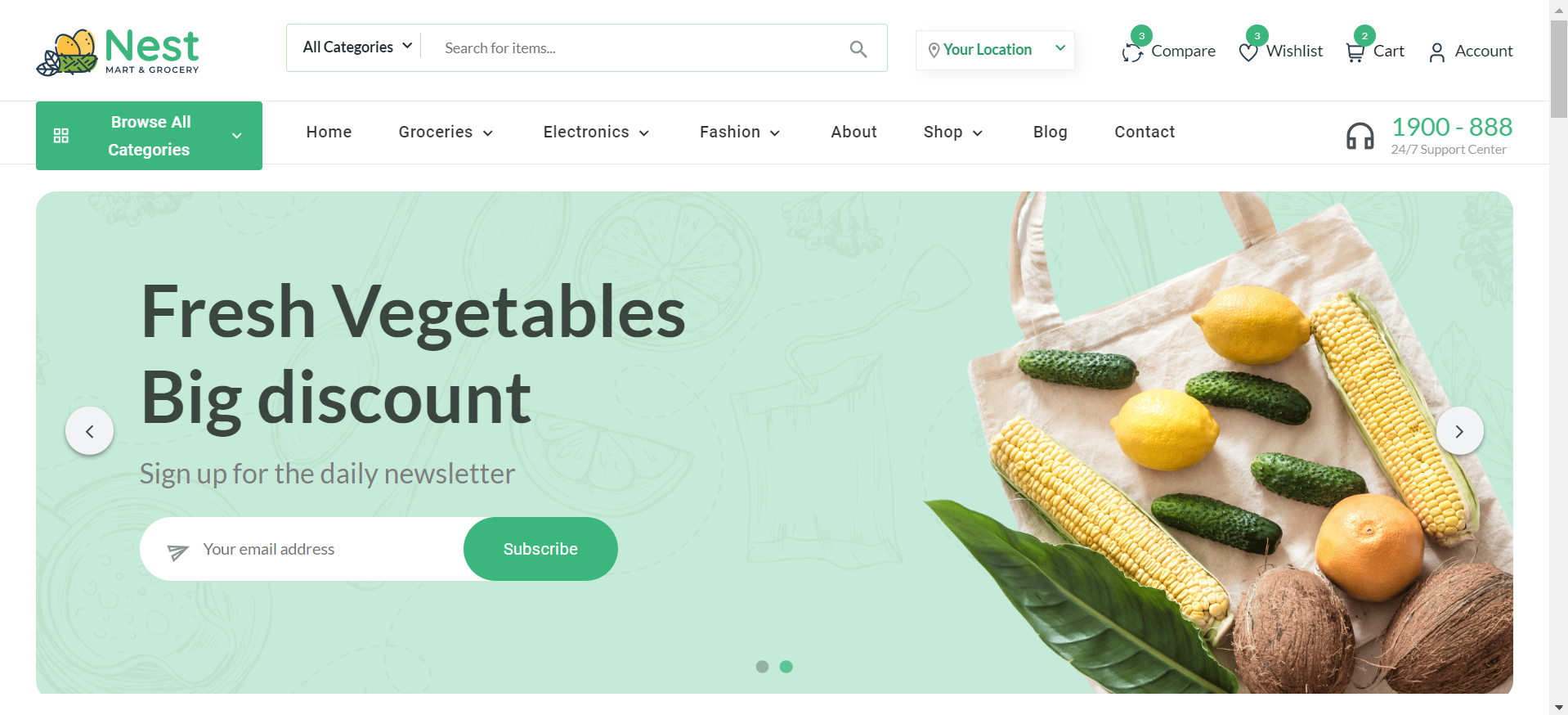
Task: Go to previous slide arrow
Action: [90, 431]
